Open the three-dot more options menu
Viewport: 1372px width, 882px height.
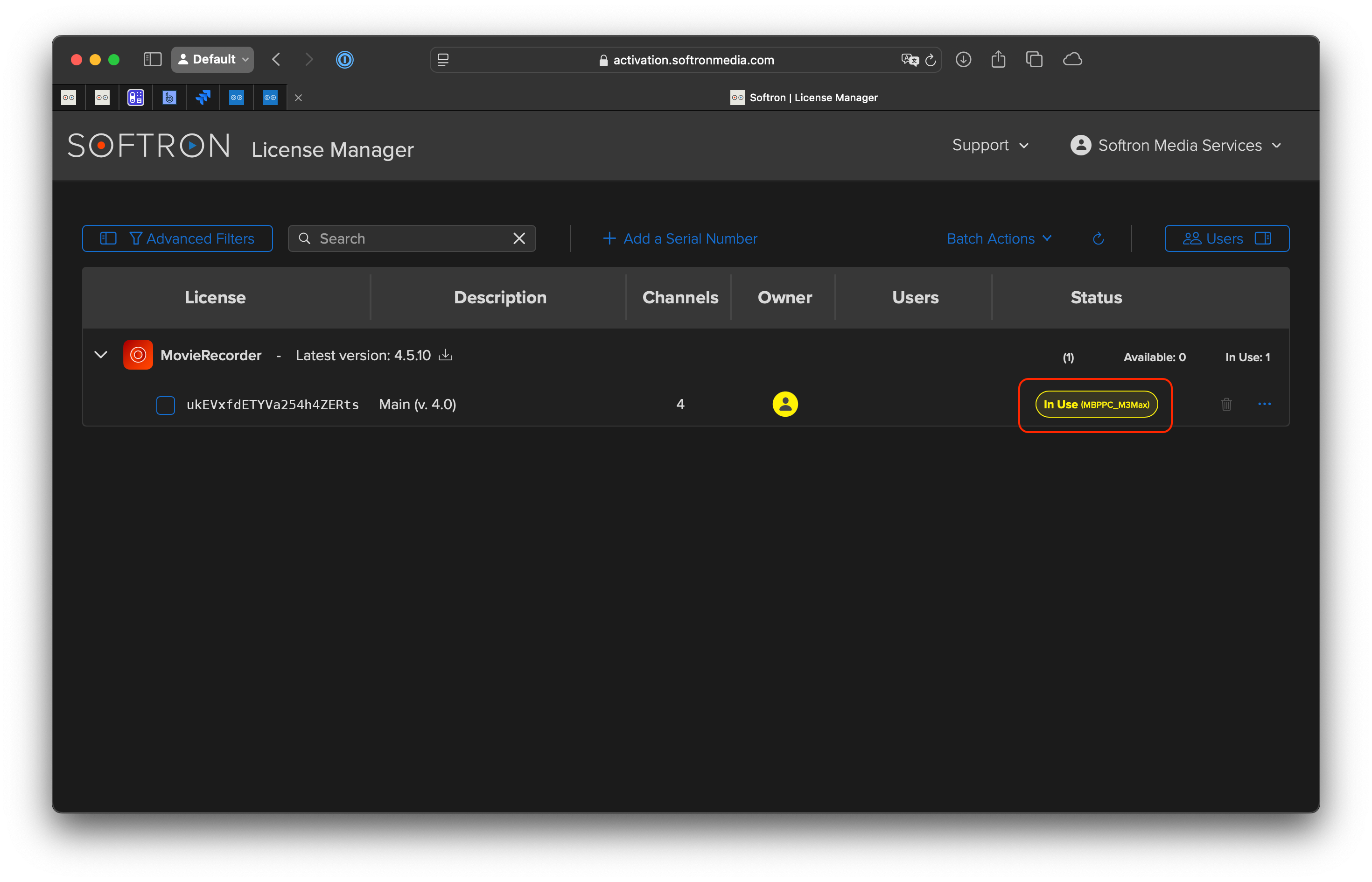[1264, 404]
